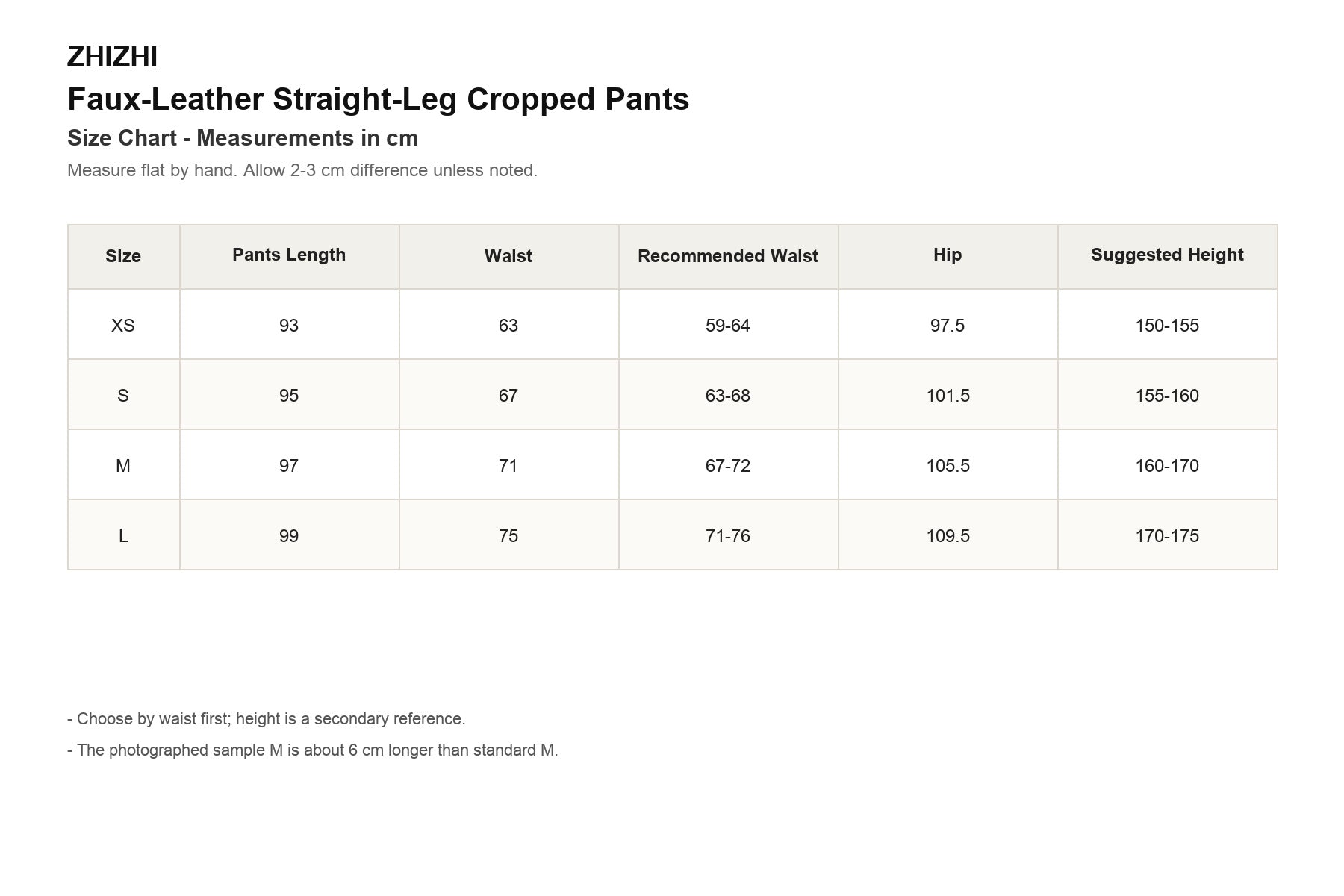Click the photographed sample M note
The height and width of the screenshot is (896, 1344).
click(x=313, y=750)
